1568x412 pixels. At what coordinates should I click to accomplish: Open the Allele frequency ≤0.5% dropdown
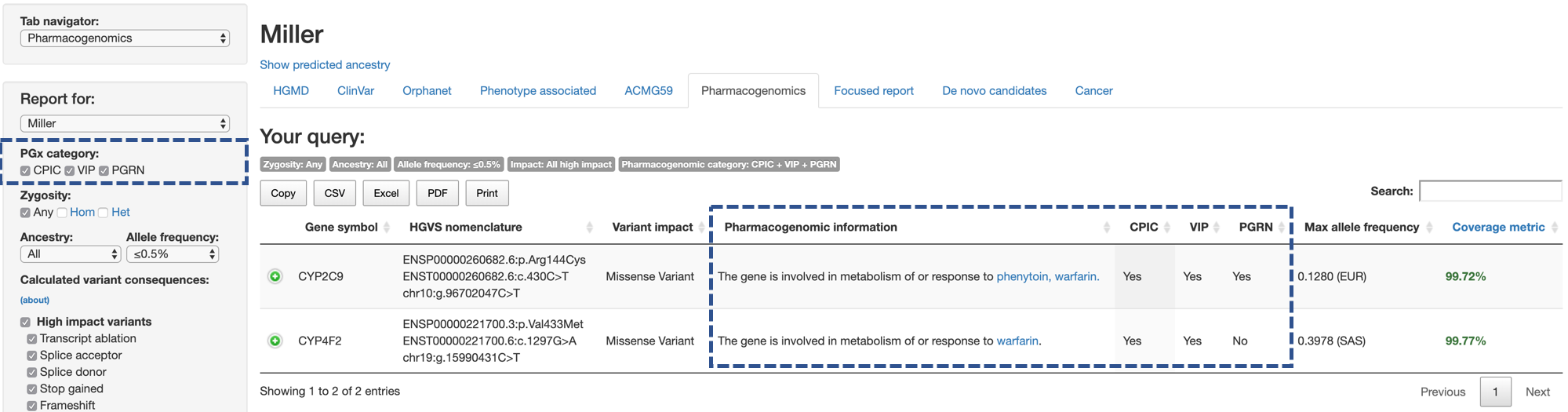pos(173,254)
